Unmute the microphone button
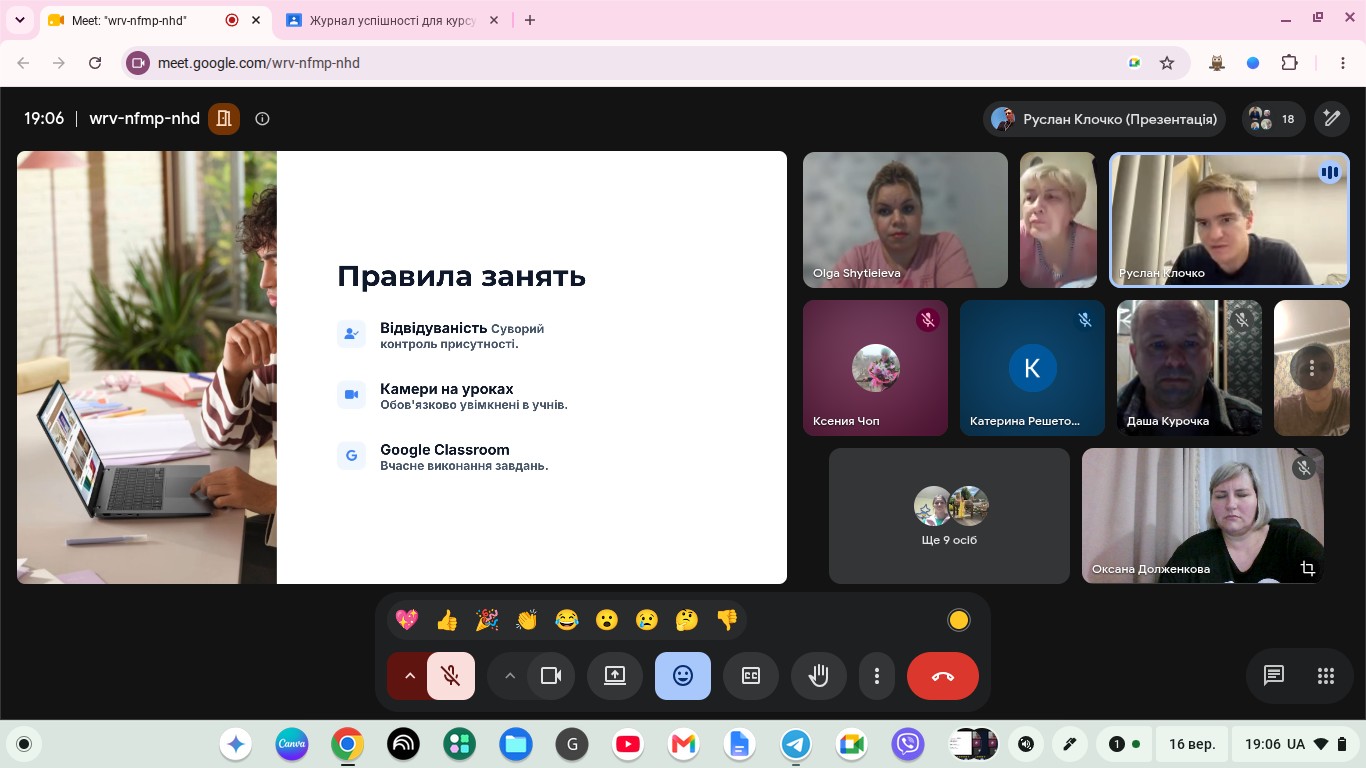Screen dimensions: 1366x768 [451, 676]
